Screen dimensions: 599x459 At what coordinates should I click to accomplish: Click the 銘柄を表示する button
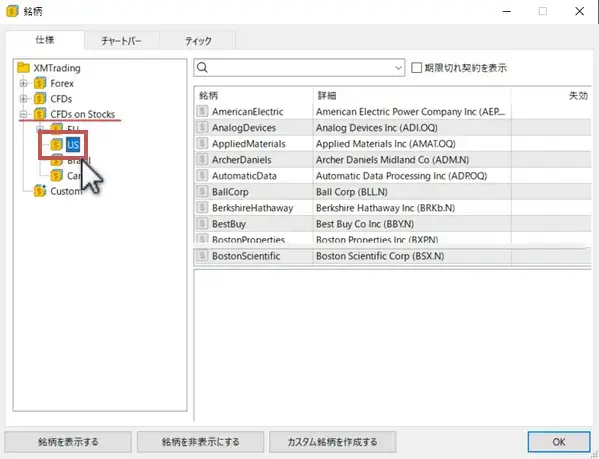[68, 442]
